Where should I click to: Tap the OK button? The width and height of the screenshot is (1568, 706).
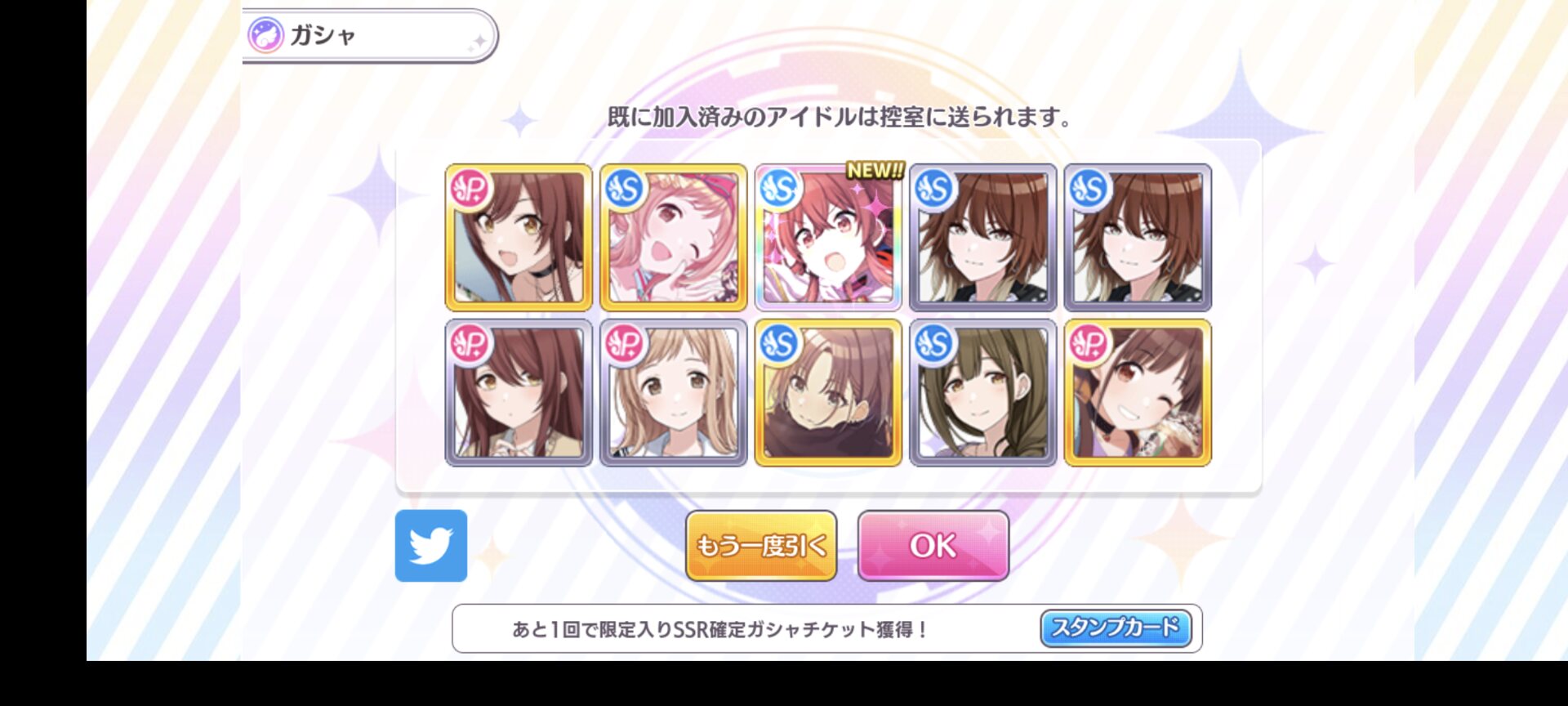point(933,546)
